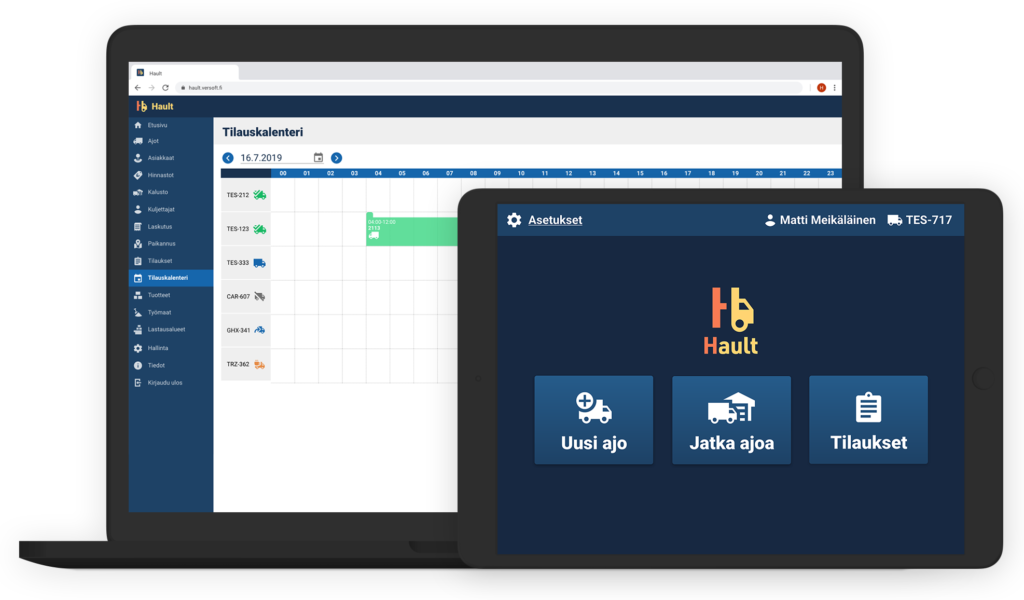1024x600 pixels.
Task: Click the Kirjaudu ulos logout icon
Action: pyautogui.click(x=138, y=383)
